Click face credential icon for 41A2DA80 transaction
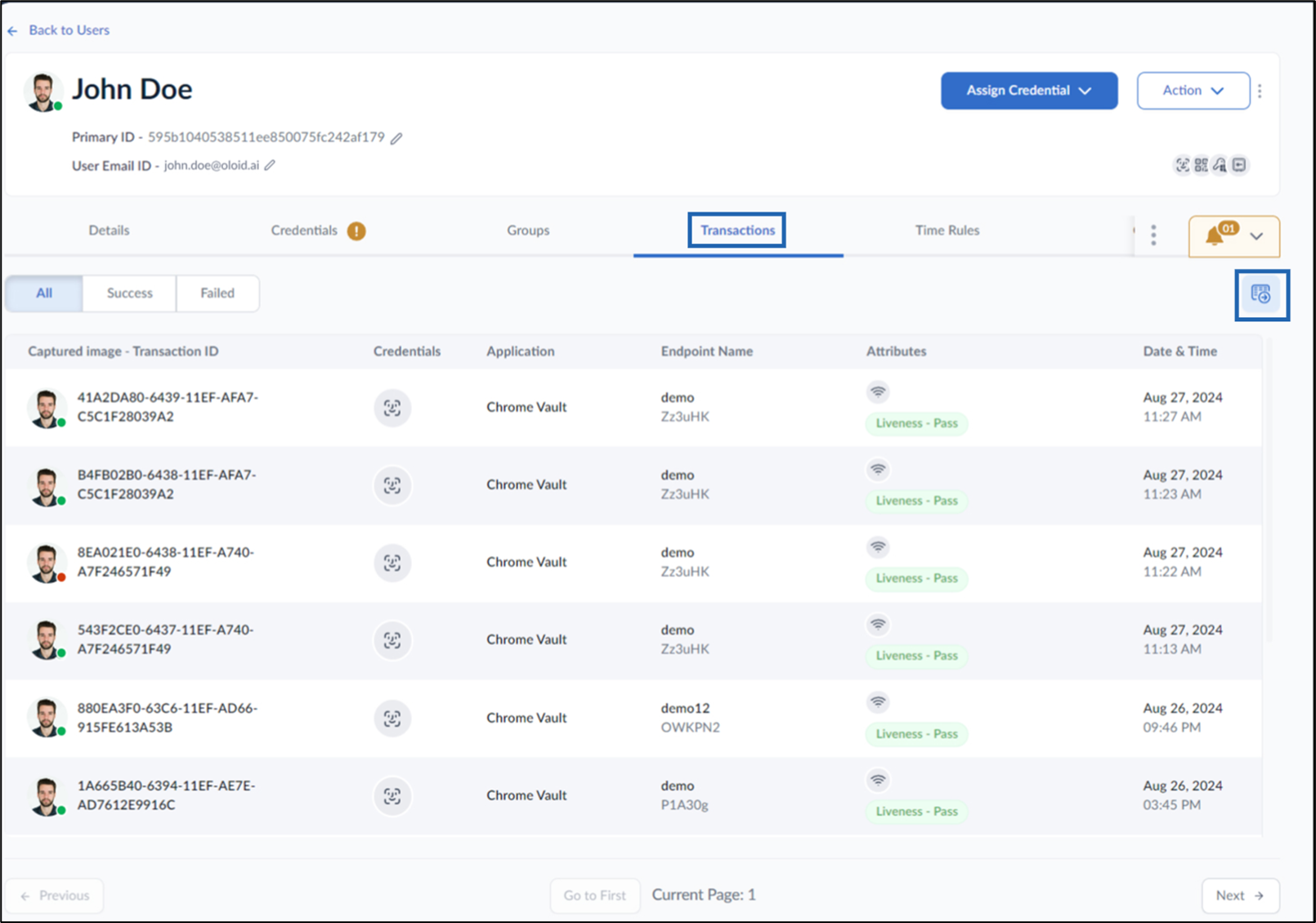The width and height of the screenshot is (1316, 923). [392, 407]
